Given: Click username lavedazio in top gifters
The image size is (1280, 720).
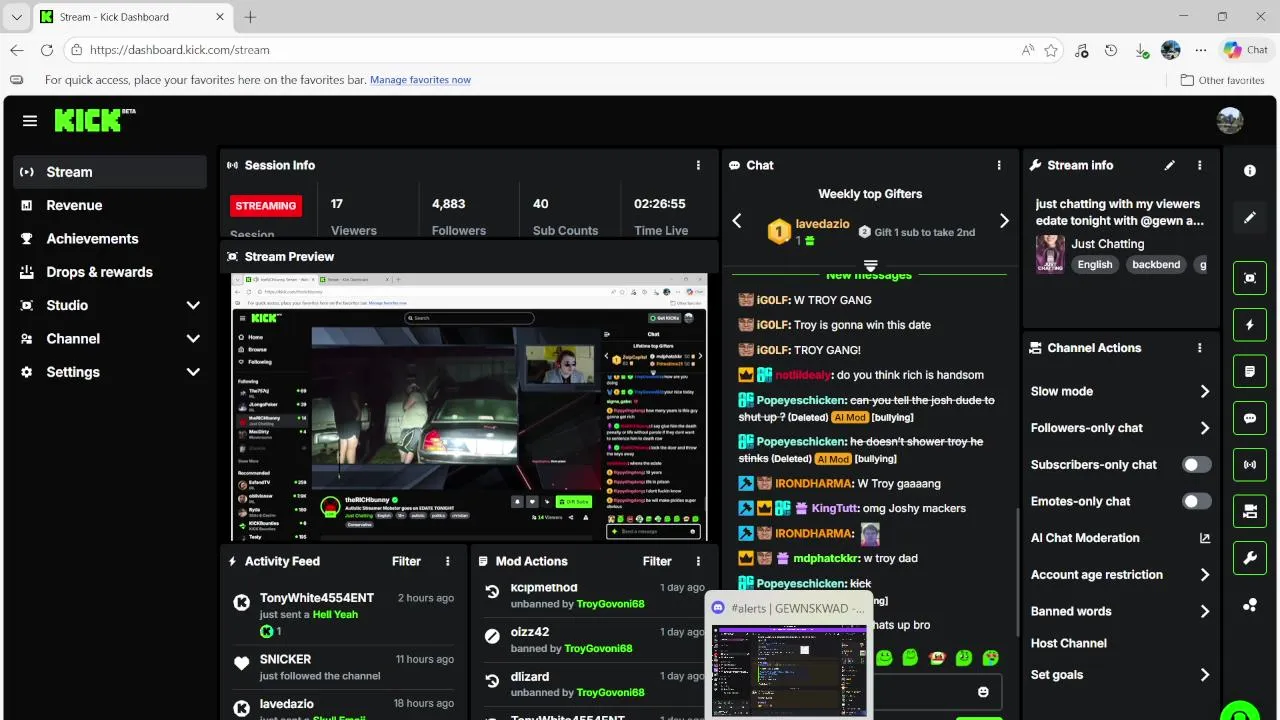Looking at the screenshot, I should (822, 225).
